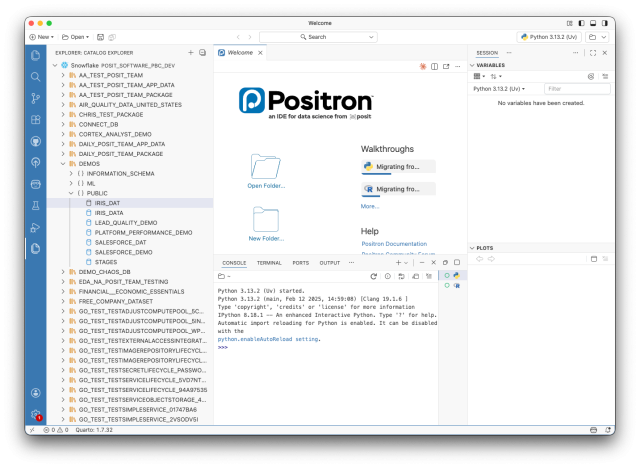
Task: Collapse the Snowflake connection node
Action: point(55,65)
